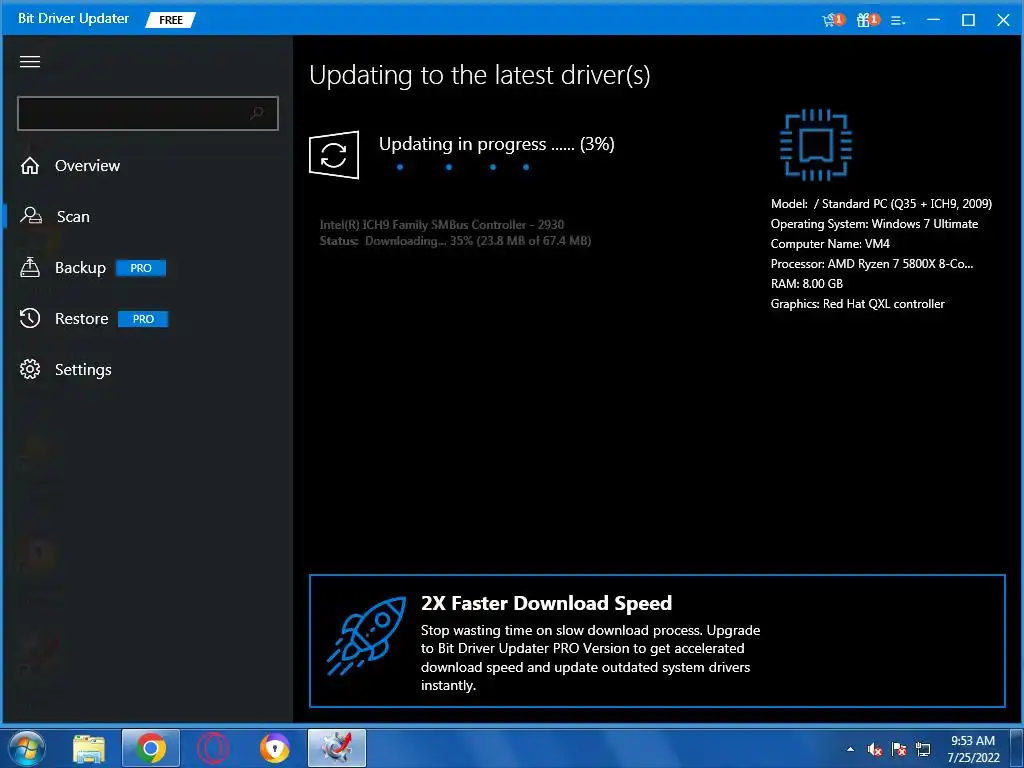
Task: Open Opera browser from taskbar
Action: pyautogui.click(x=213, y=748)
